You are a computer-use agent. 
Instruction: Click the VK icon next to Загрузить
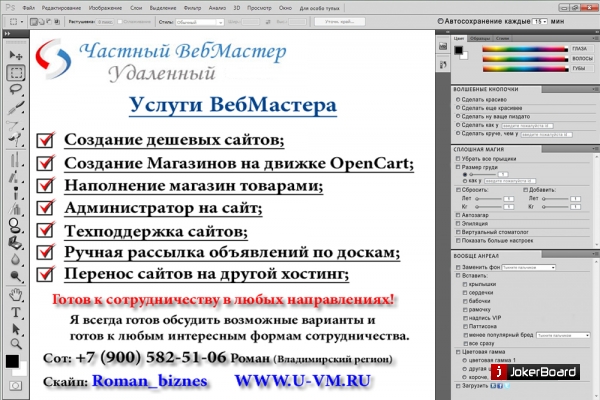tap(493, 386)
